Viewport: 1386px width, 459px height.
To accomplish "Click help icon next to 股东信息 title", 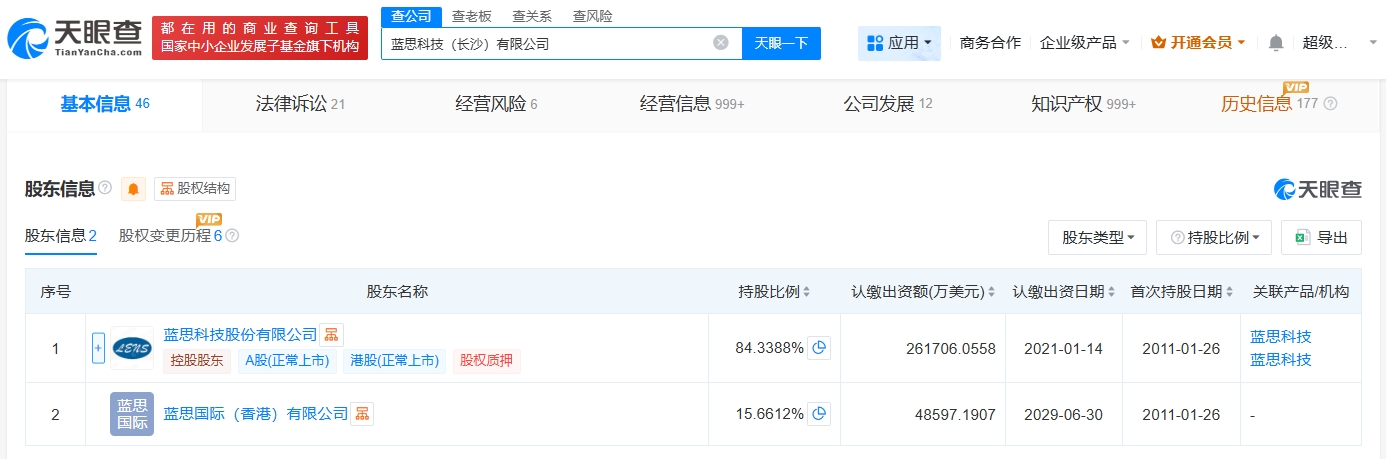I will [x=105, y=188].
